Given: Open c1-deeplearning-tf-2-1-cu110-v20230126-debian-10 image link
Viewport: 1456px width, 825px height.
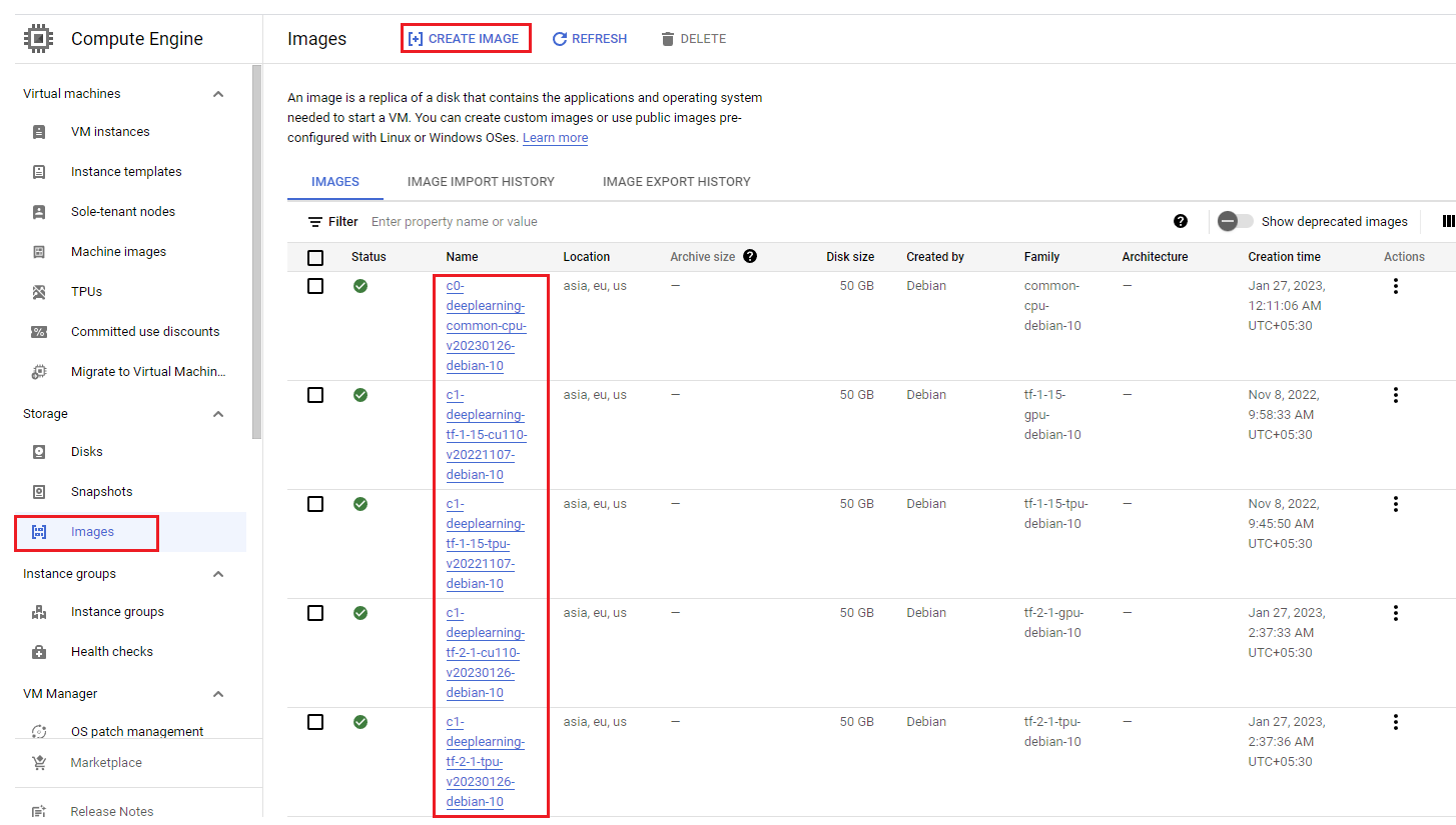Looking at the screenshot, I should [x=486, y=653].
